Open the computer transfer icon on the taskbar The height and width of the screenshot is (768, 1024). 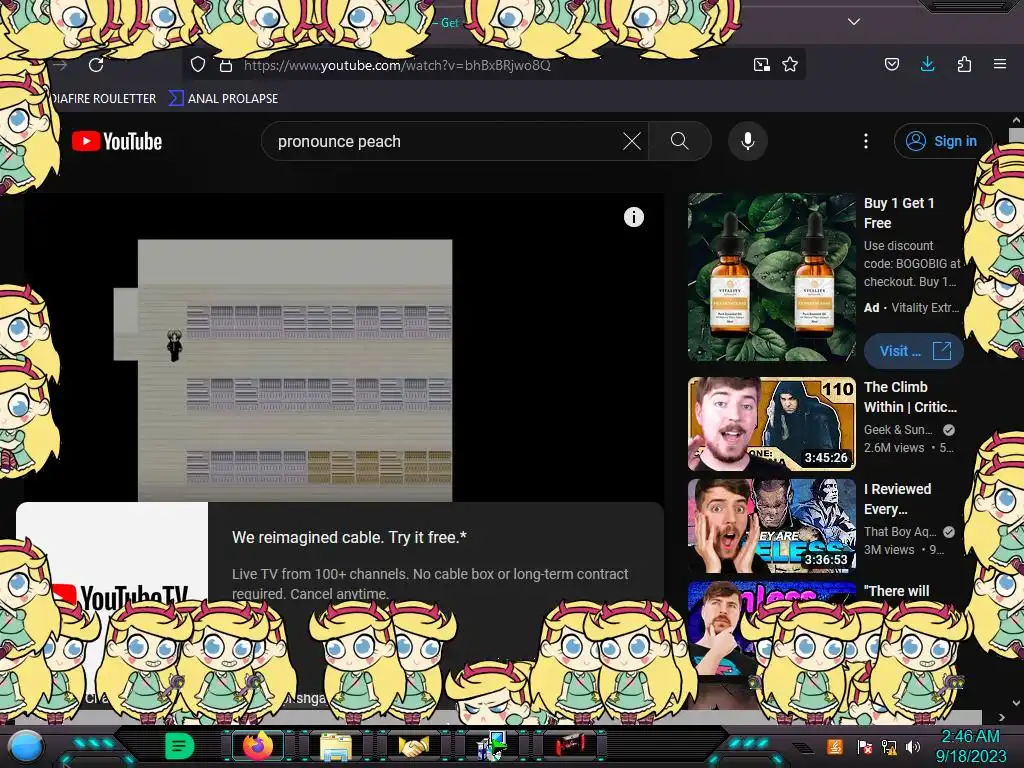[491, 746]
